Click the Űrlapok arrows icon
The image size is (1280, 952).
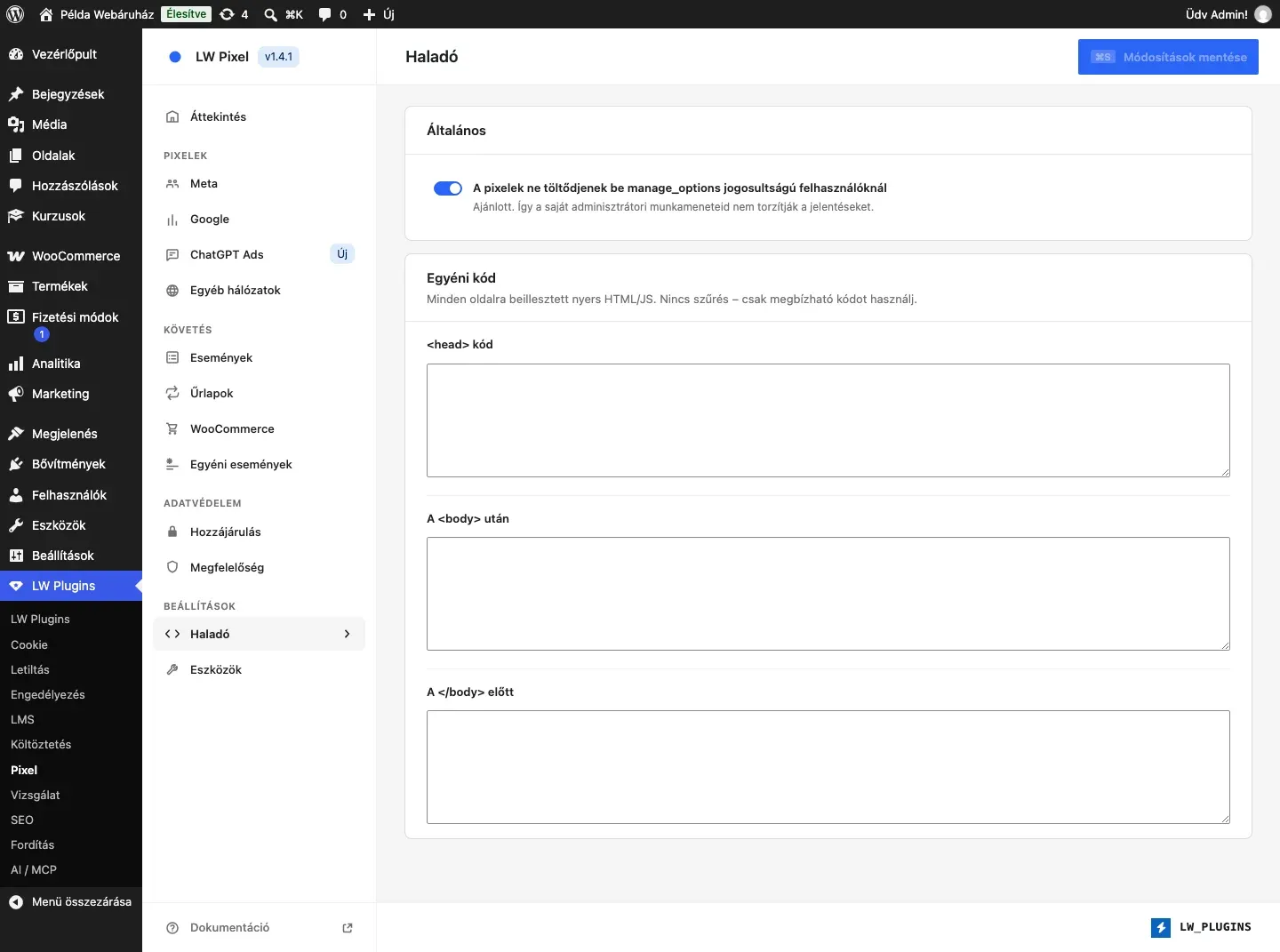coord(172,393)
